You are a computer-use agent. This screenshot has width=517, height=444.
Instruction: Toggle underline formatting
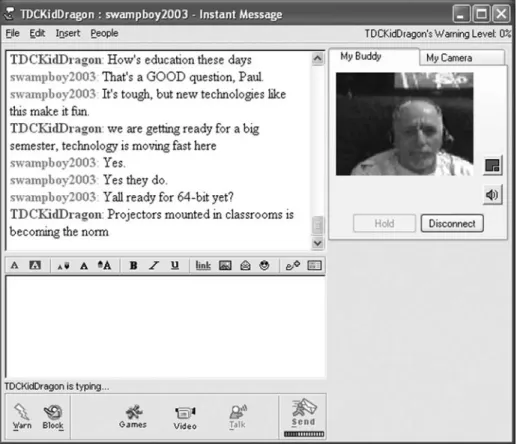[175, 266]
